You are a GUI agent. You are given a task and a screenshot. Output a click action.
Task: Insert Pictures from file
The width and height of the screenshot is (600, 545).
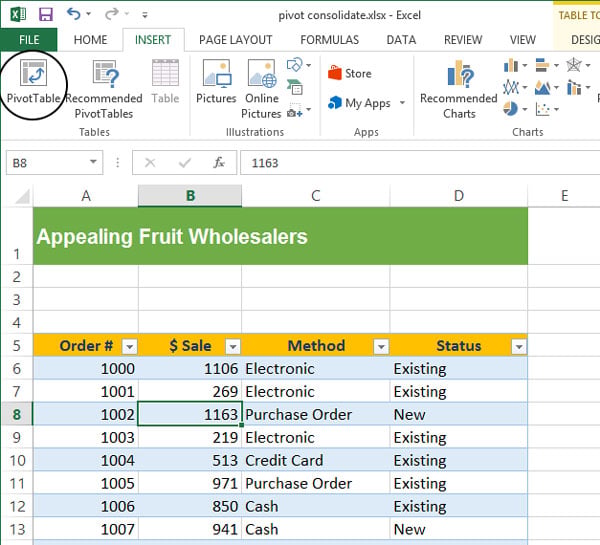click(x=216, y=82)
